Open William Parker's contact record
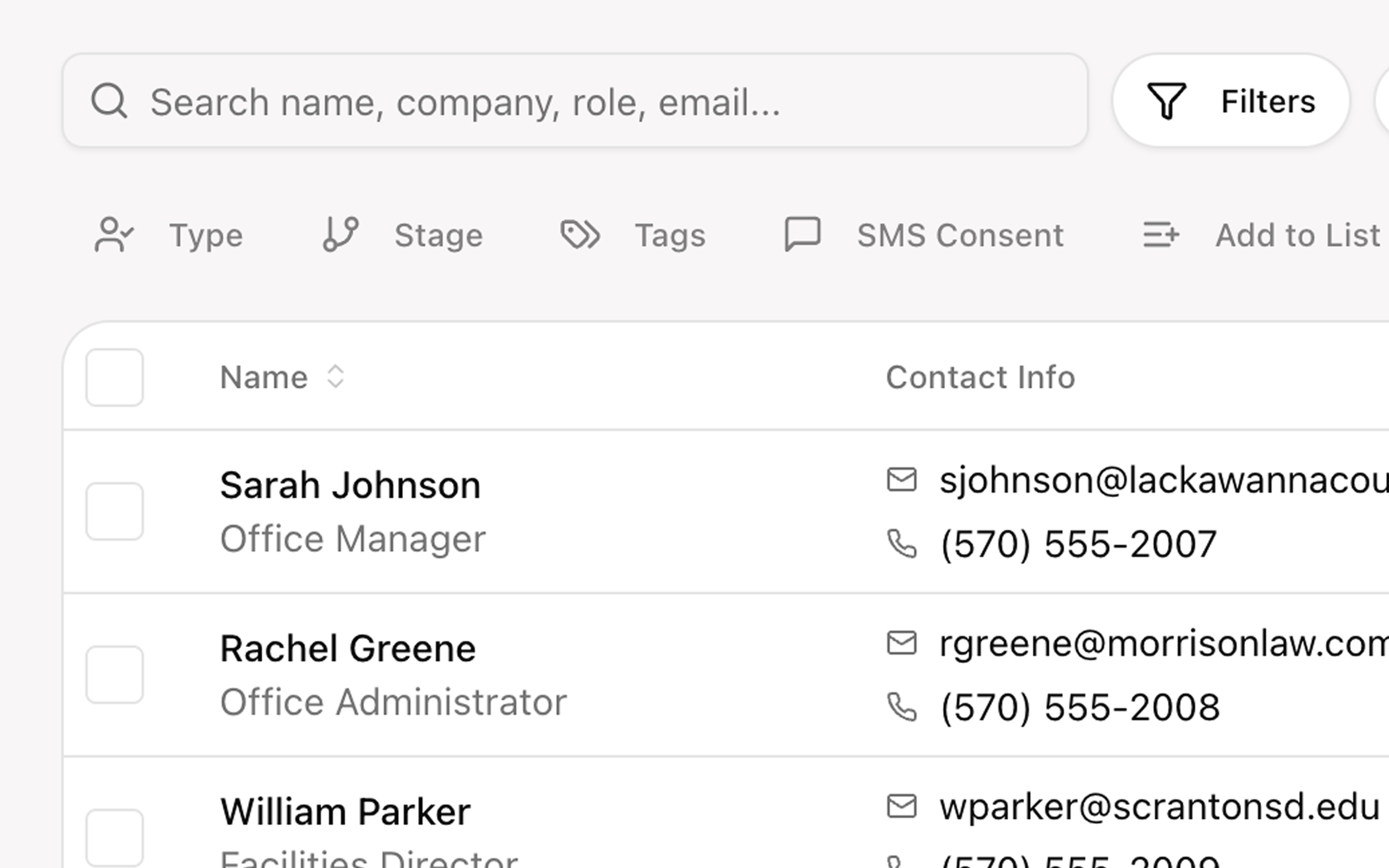 tap(346, 812)
